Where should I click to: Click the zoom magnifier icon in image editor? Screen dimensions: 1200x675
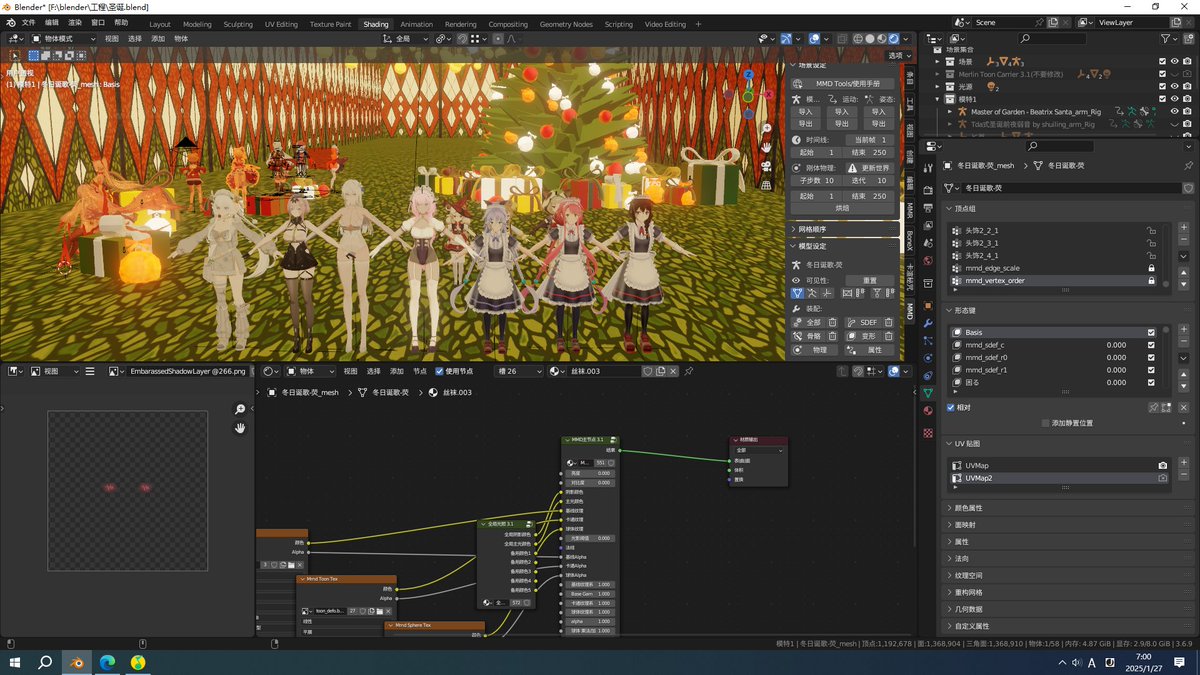(x=240, y=409)
